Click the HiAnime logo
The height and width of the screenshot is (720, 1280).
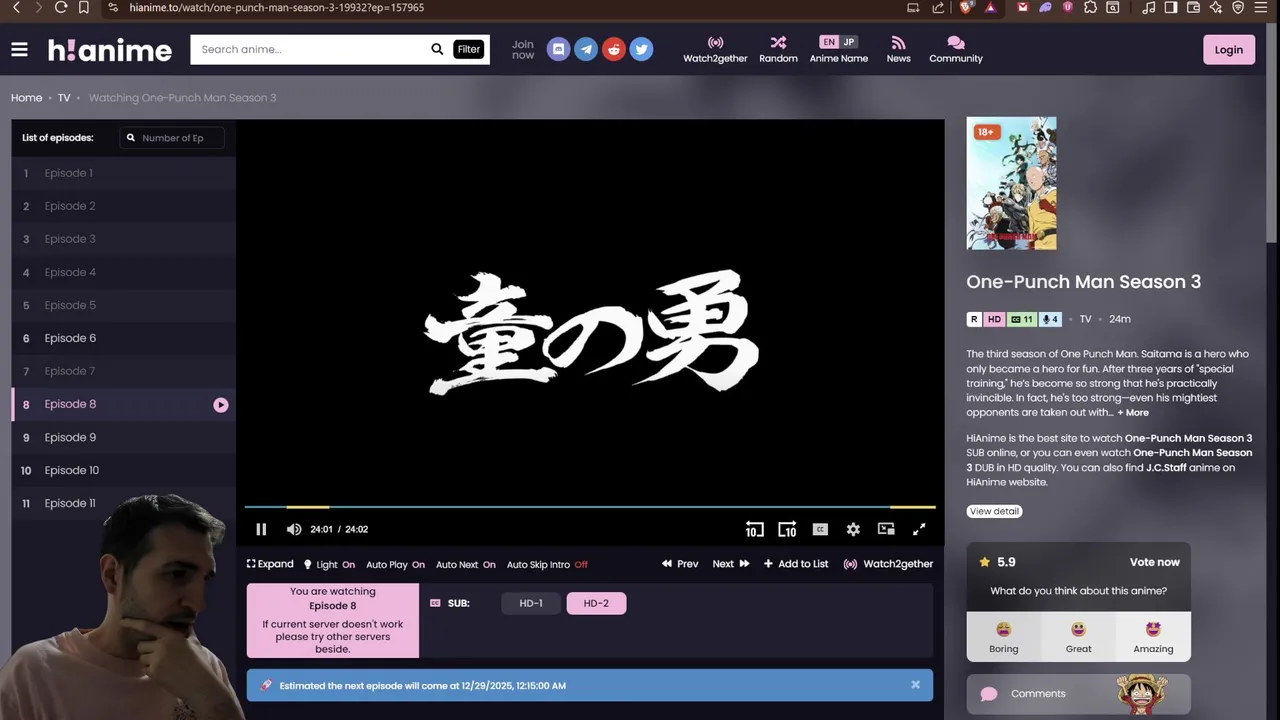pyautogui.click(x=110, y=50)
